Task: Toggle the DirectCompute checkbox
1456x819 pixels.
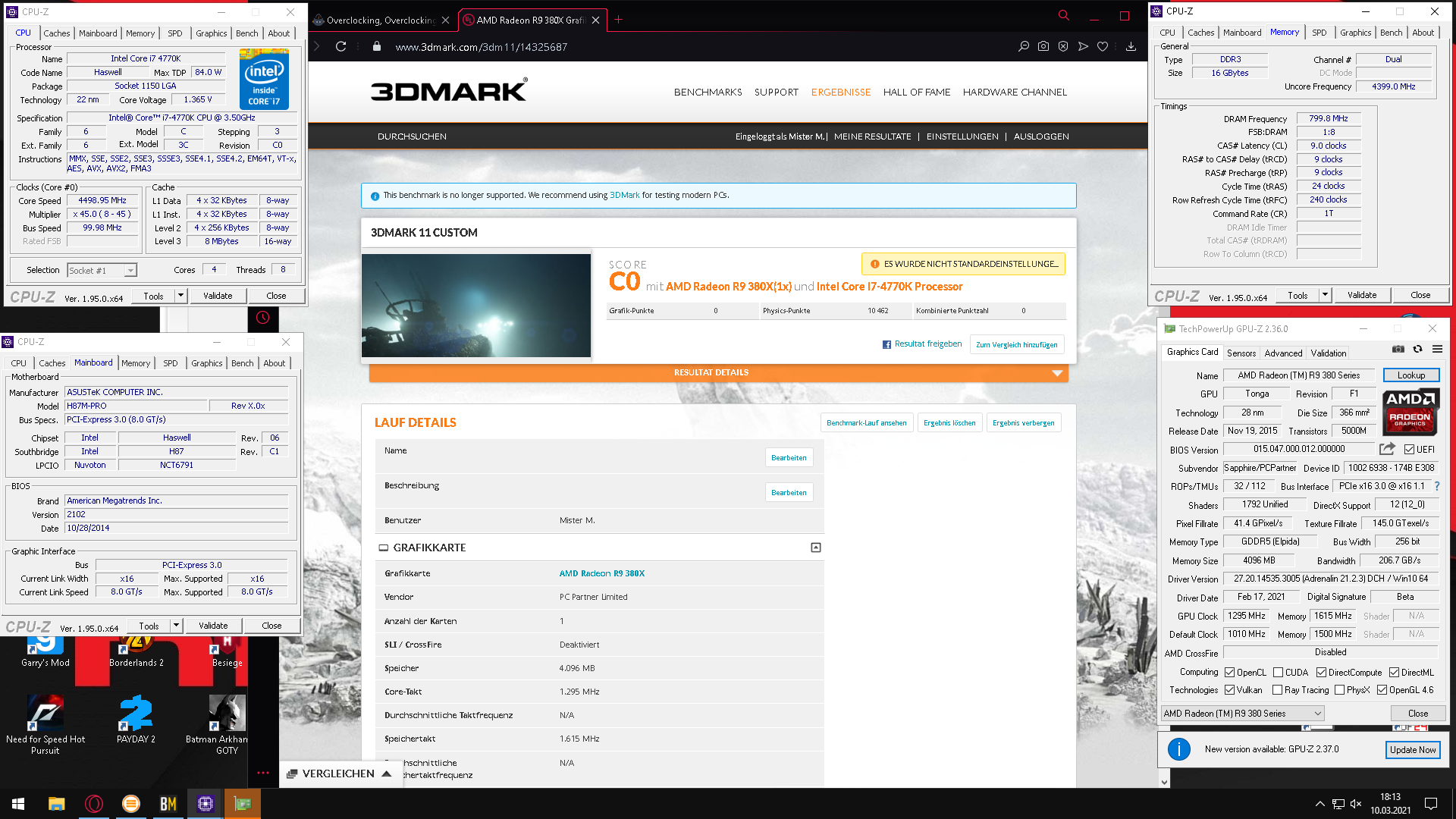Action: [1321, 673]
